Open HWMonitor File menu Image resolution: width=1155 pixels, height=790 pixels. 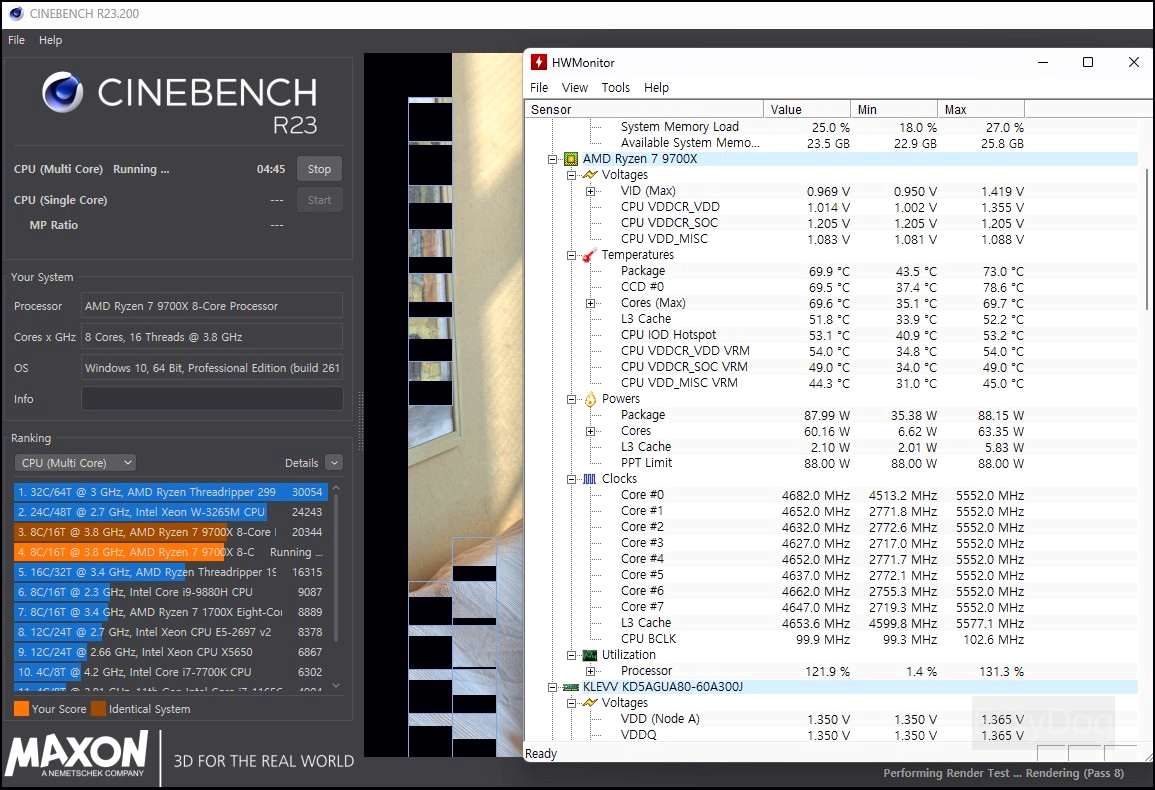538,88
